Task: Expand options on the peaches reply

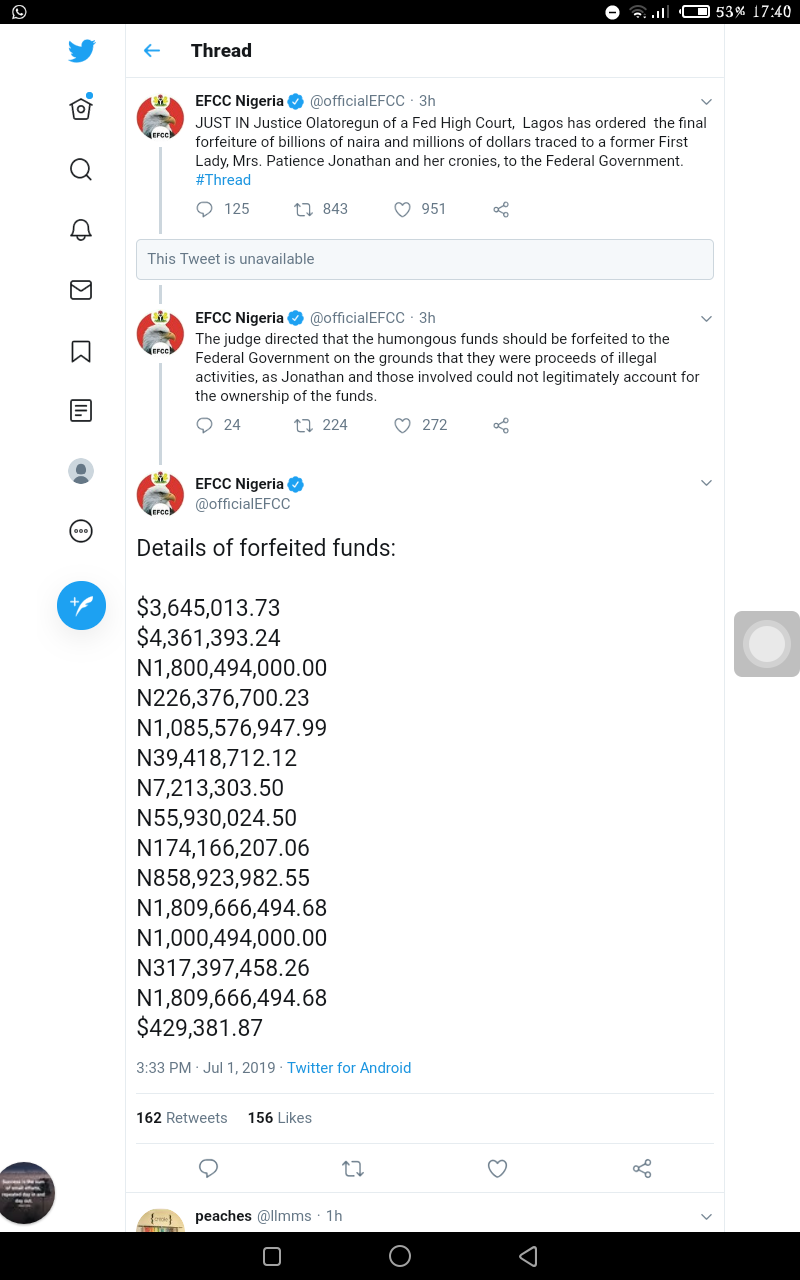Action: coord(706,1217)
